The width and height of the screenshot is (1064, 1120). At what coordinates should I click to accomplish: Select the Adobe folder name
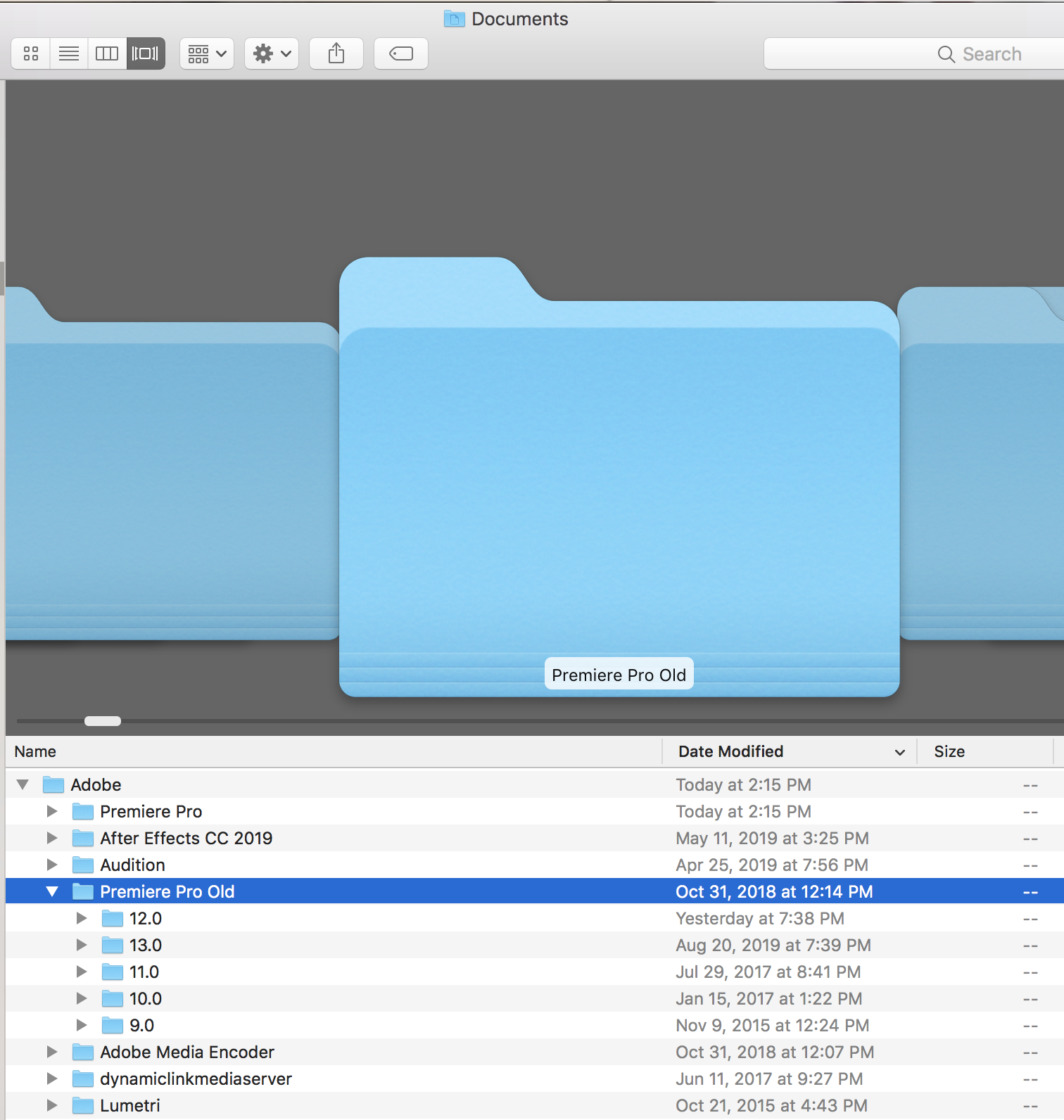tap(96, 784)
